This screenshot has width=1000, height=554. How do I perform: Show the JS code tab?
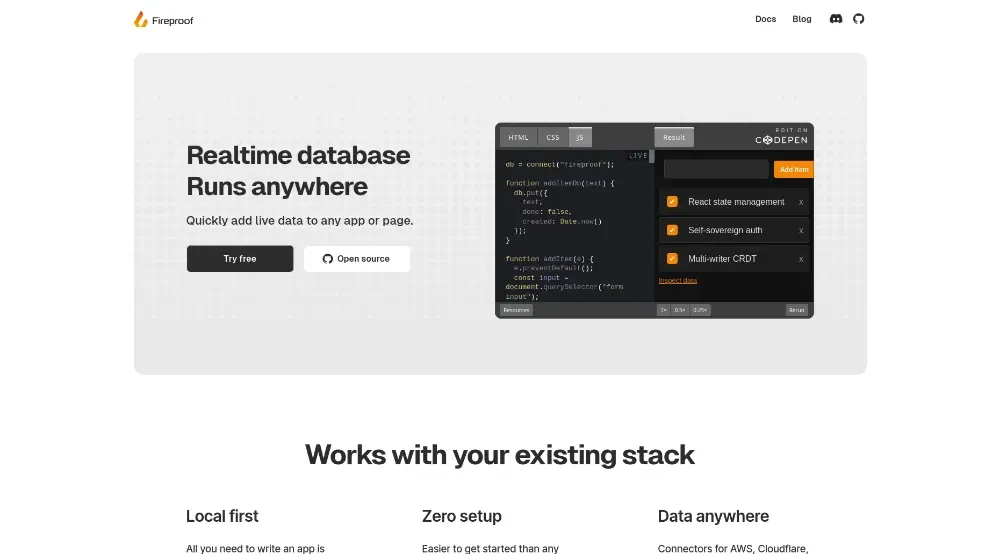[x=580, y=137]
